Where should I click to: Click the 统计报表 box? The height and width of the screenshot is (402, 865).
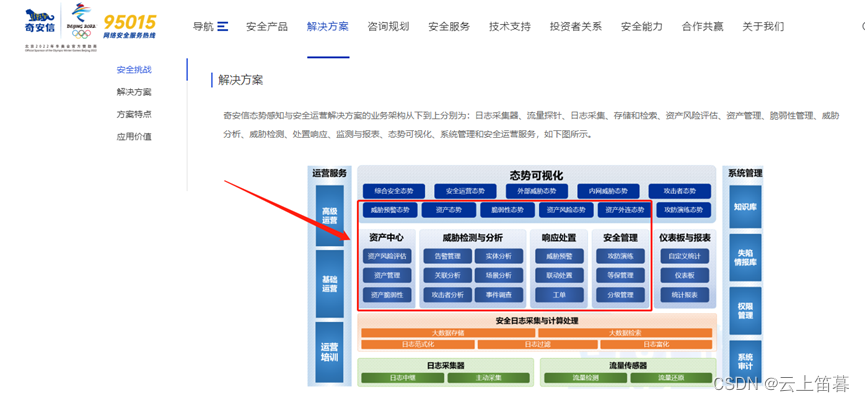(685, 295)
